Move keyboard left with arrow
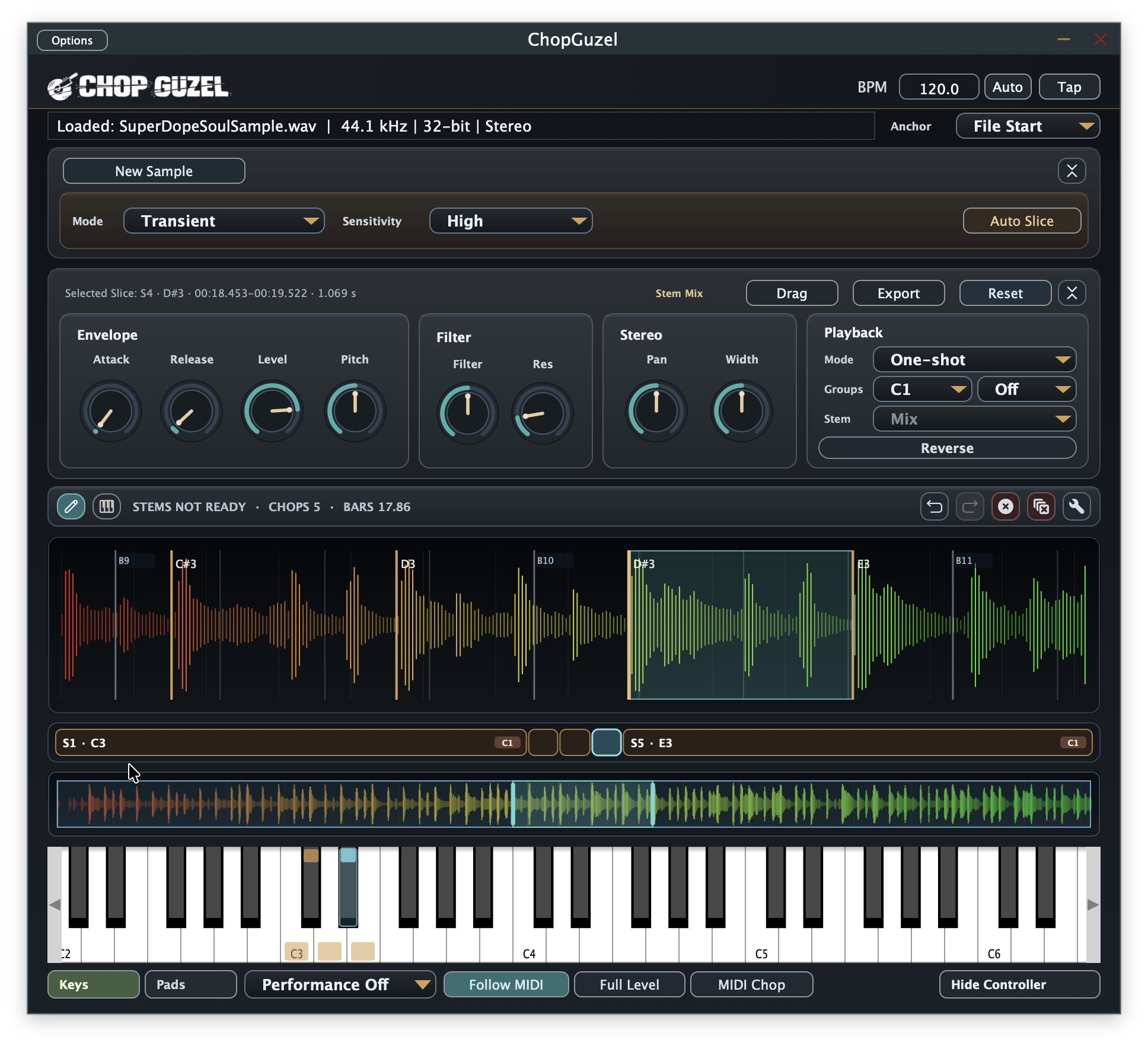The height and width of the screenshot is (1046, 1148). point(55,905)
